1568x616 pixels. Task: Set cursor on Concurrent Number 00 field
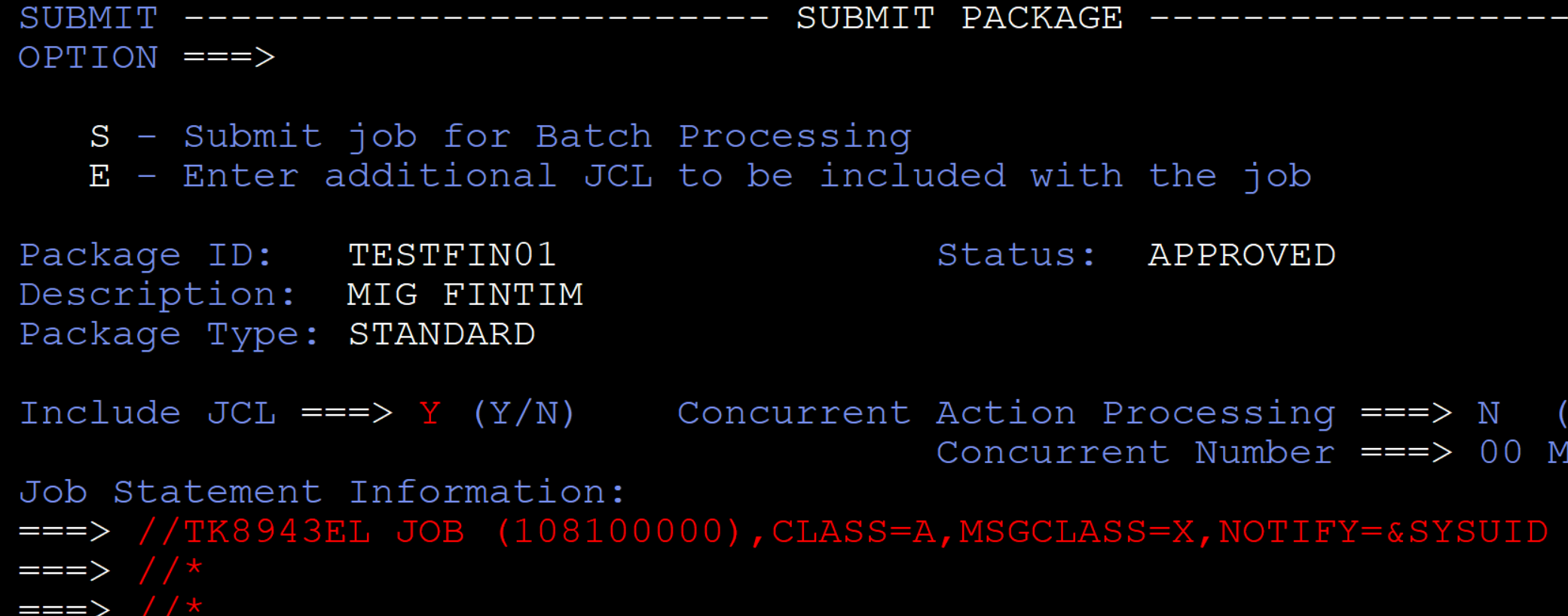click(1499, 453)
